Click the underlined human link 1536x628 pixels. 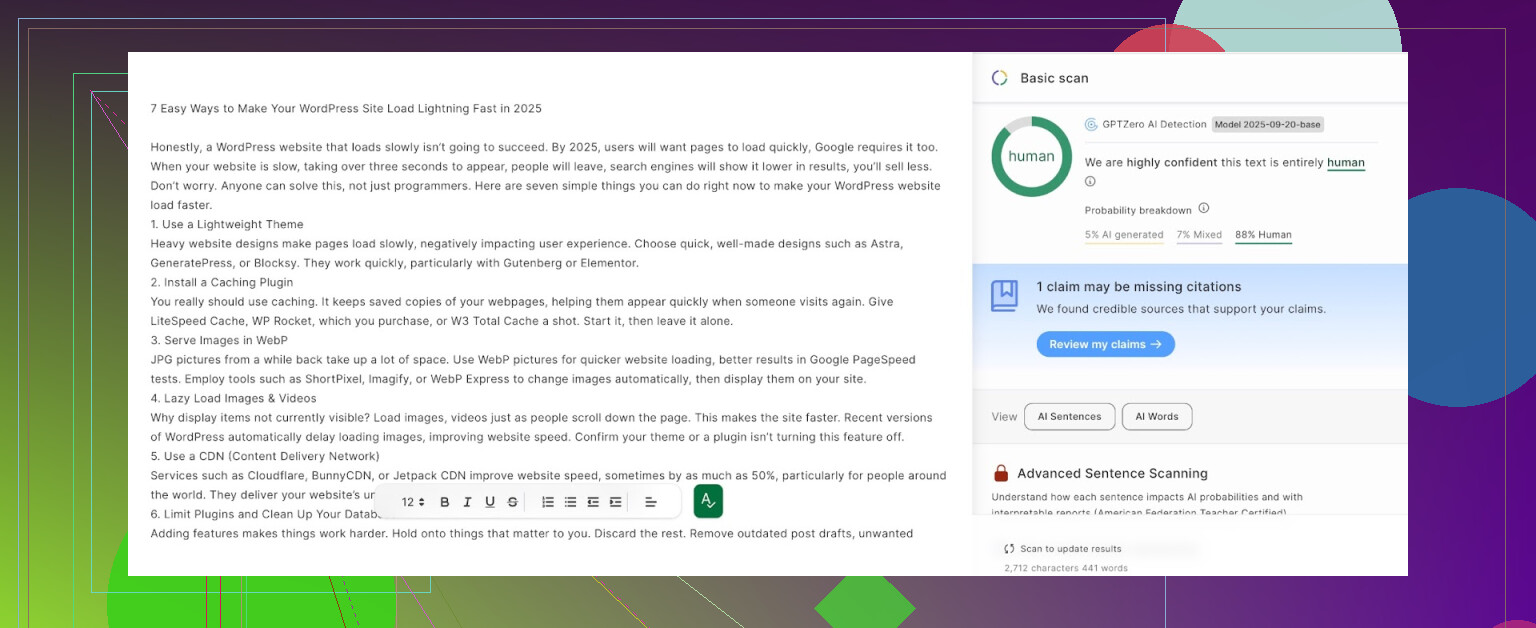click(1345, 163)
